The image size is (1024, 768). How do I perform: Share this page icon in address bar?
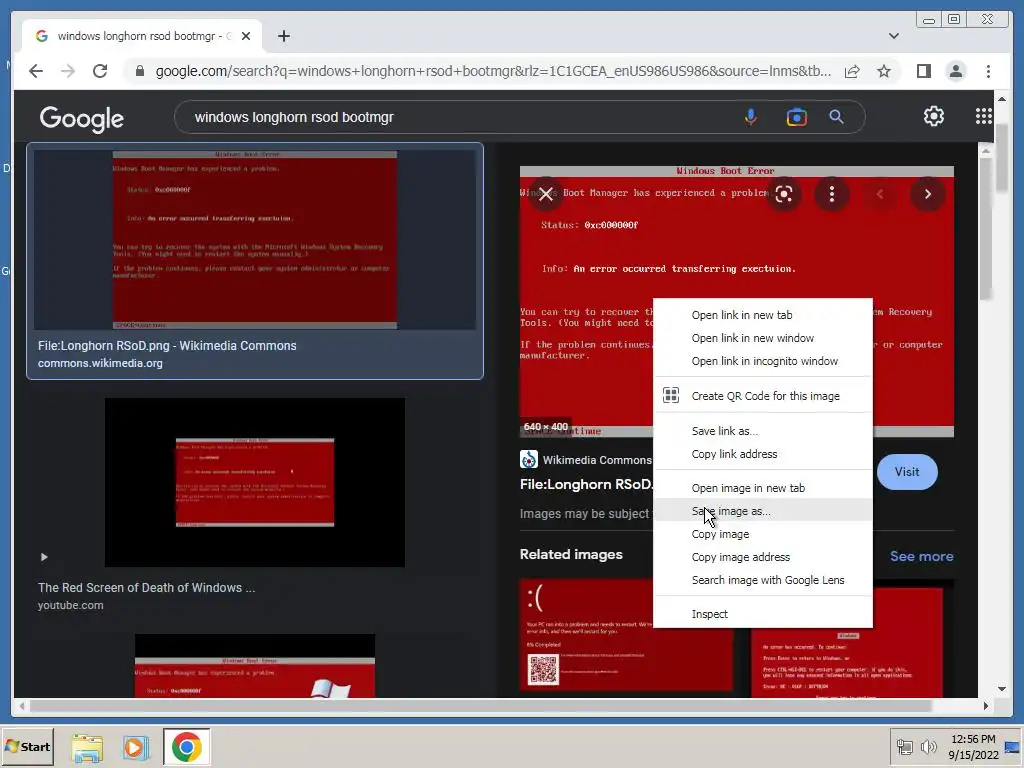pos(852,71)
